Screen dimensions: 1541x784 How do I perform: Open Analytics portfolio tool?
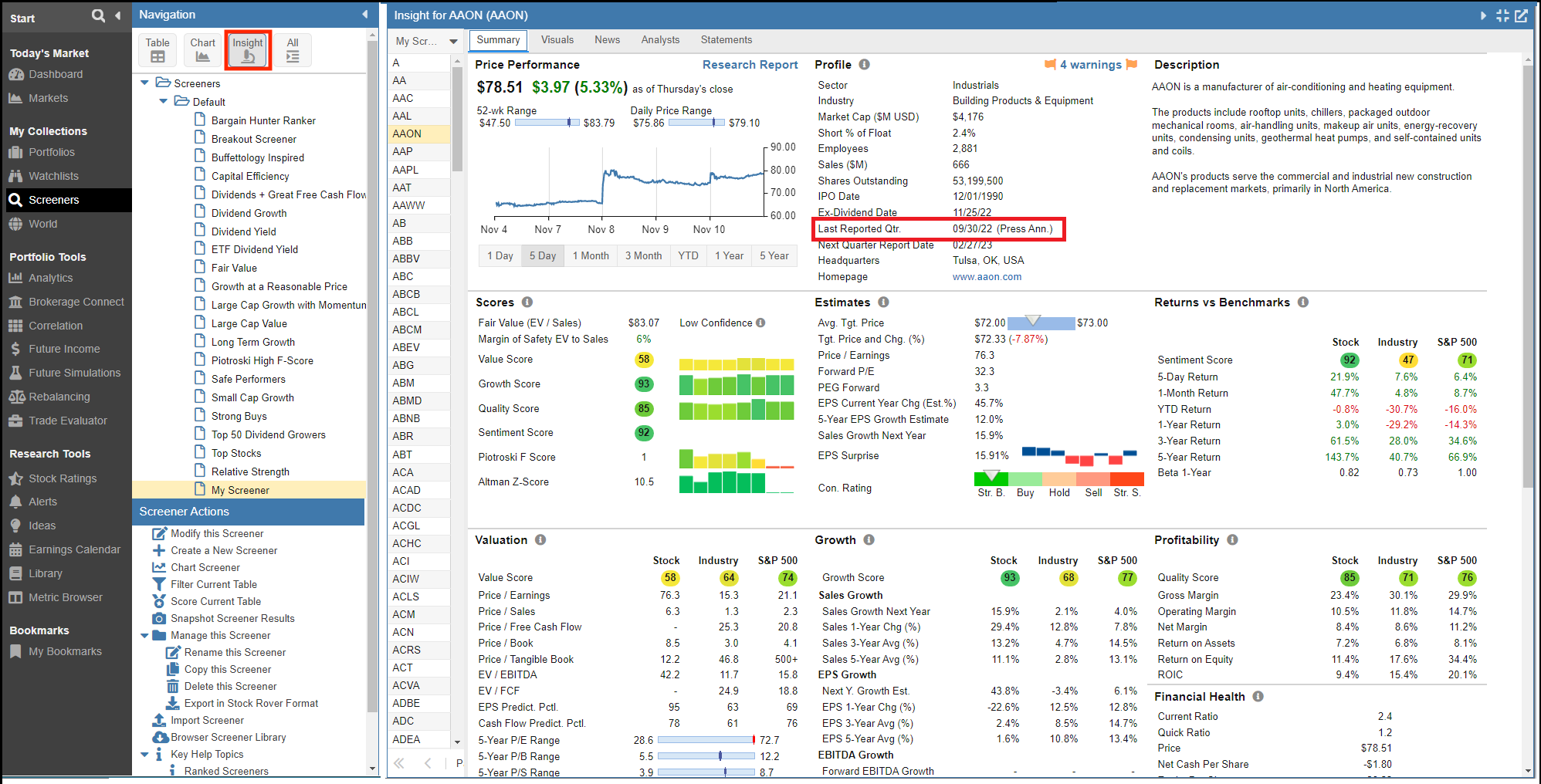pyautogui.click(x=50, y=278)
